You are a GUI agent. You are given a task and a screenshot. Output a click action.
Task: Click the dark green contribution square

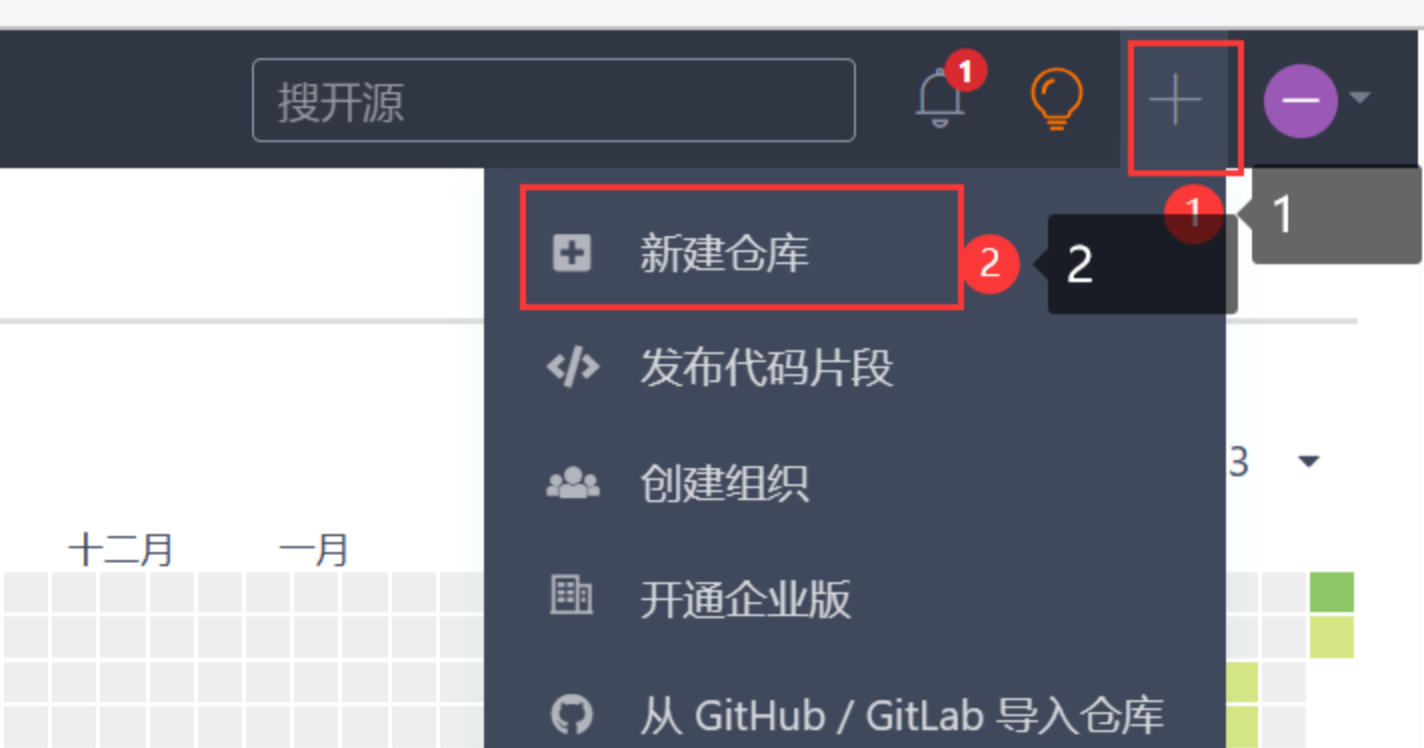tap(1332, 592)
